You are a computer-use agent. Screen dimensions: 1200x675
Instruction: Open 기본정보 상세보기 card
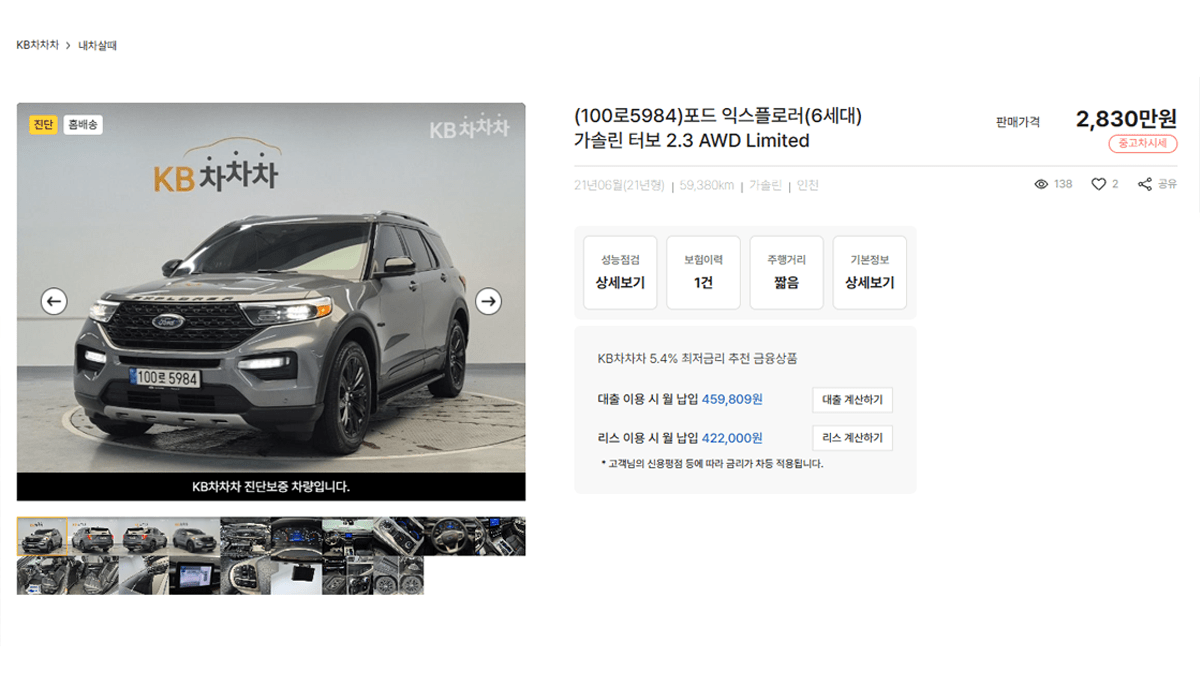click(x=870, y=272)
